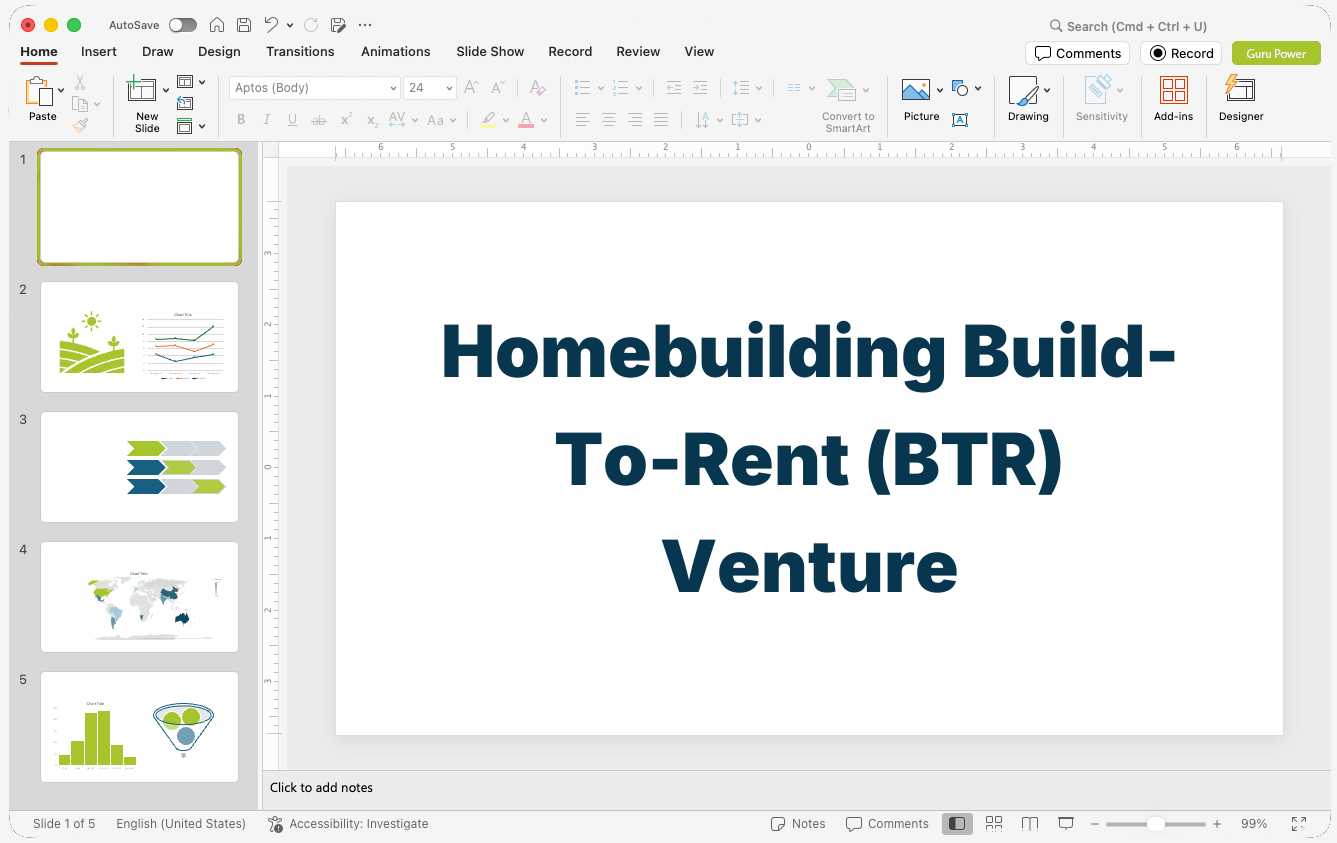Select the Format Painter brush
Viewport: 1337px width, 843px height.
point(80,125)
